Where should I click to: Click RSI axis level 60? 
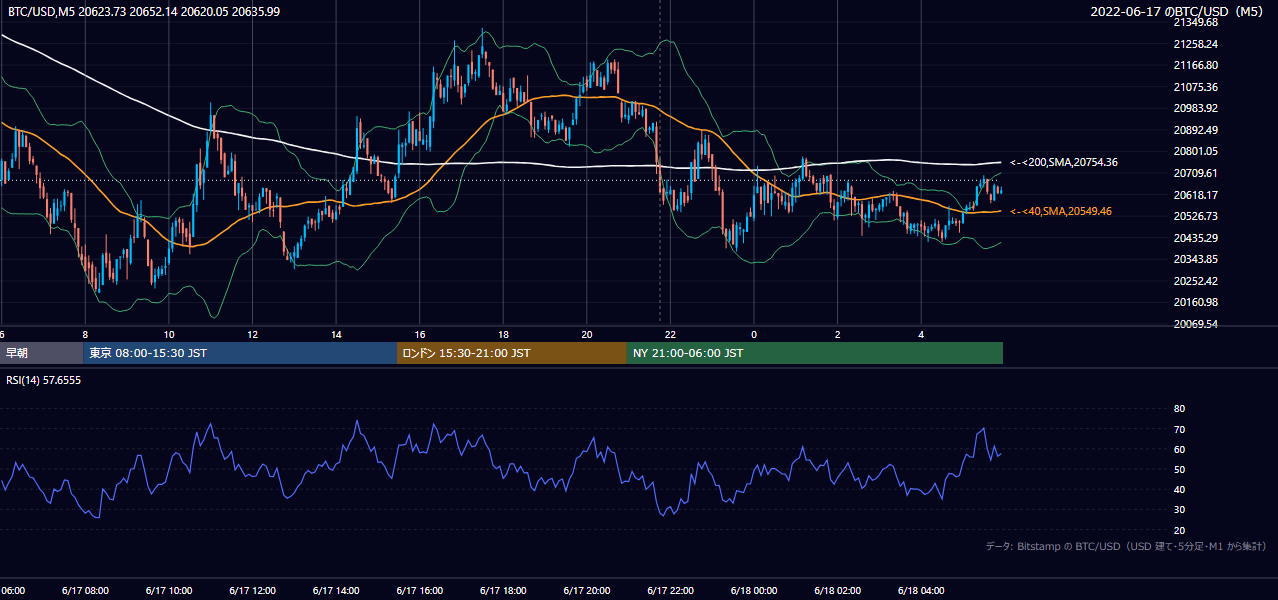tap(1179, 449)
